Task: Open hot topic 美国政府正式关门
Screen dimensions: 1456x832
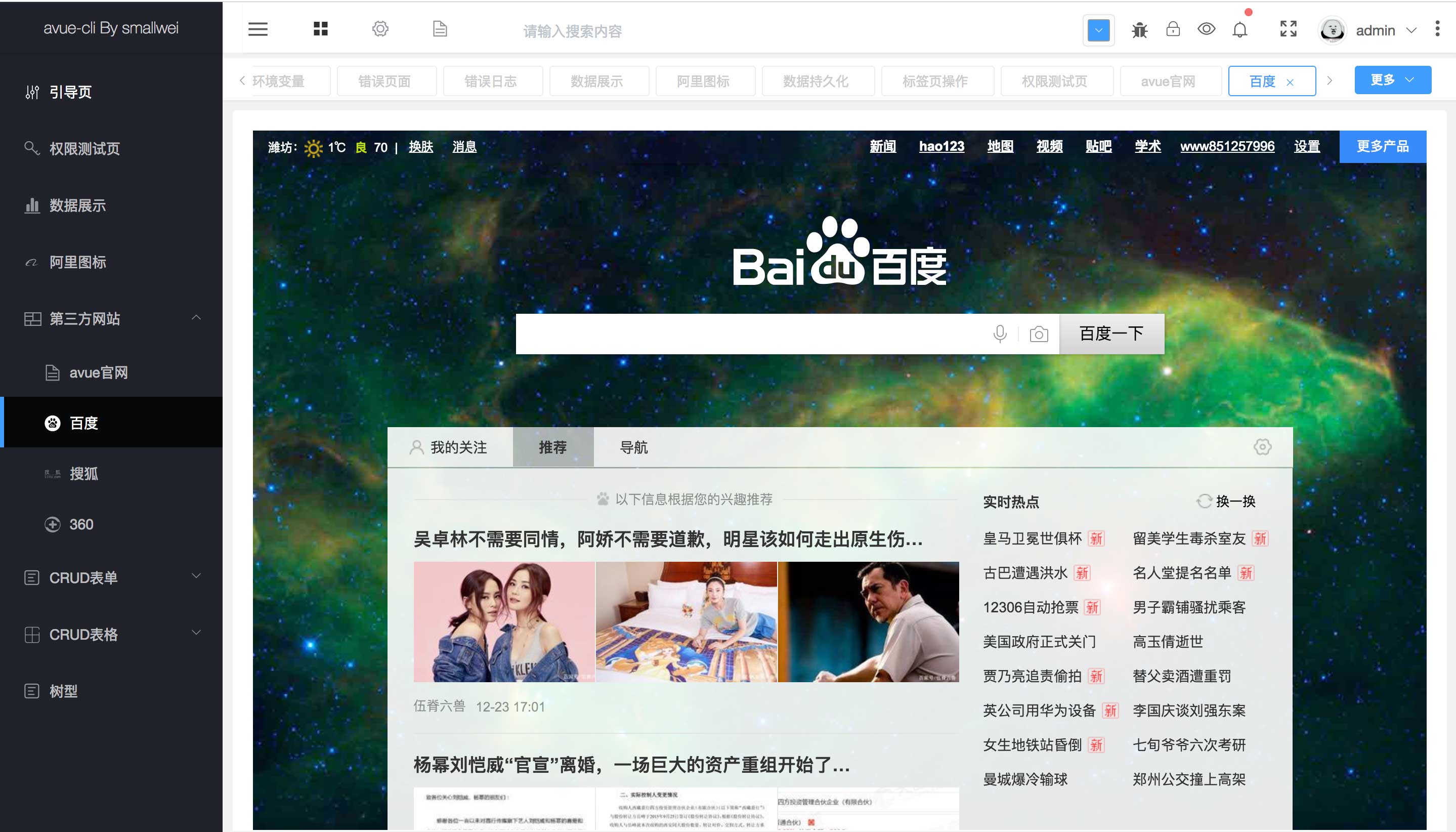Action: click(1039, 642)
